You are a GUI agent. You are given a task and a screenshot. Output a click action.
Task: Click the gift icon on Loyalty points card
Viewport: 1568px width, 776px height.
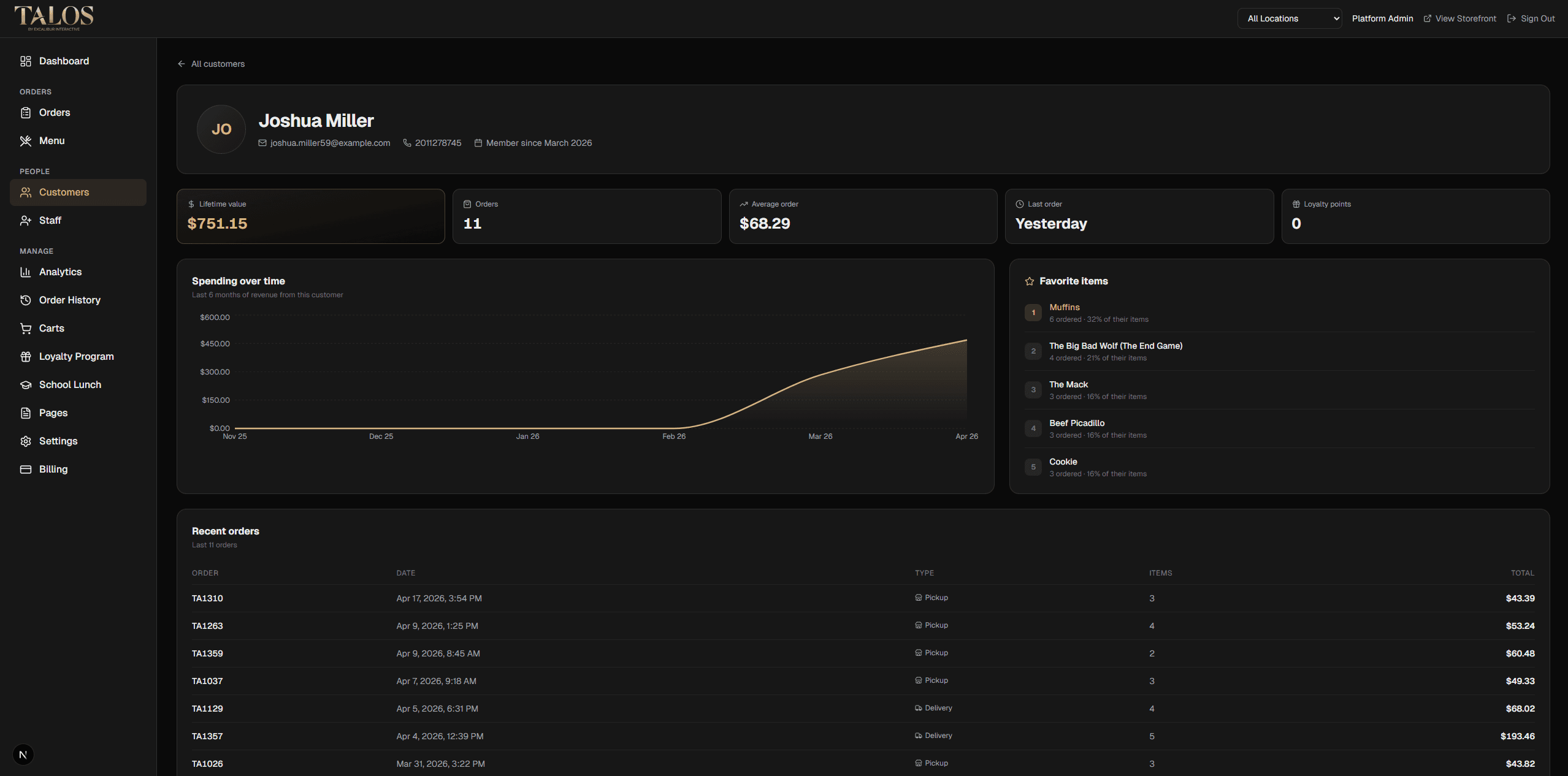click(1296, 204)
